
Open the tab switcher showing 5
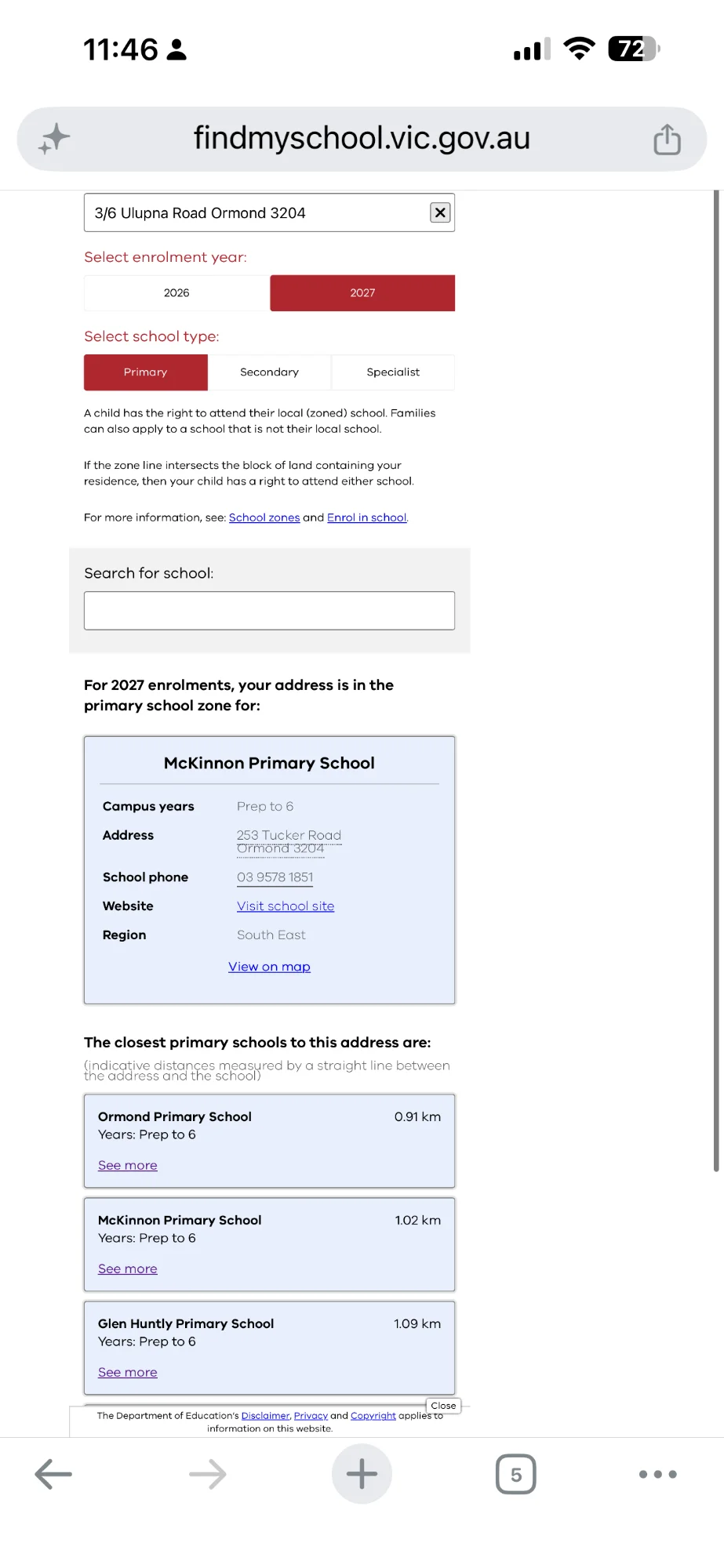516,1474
